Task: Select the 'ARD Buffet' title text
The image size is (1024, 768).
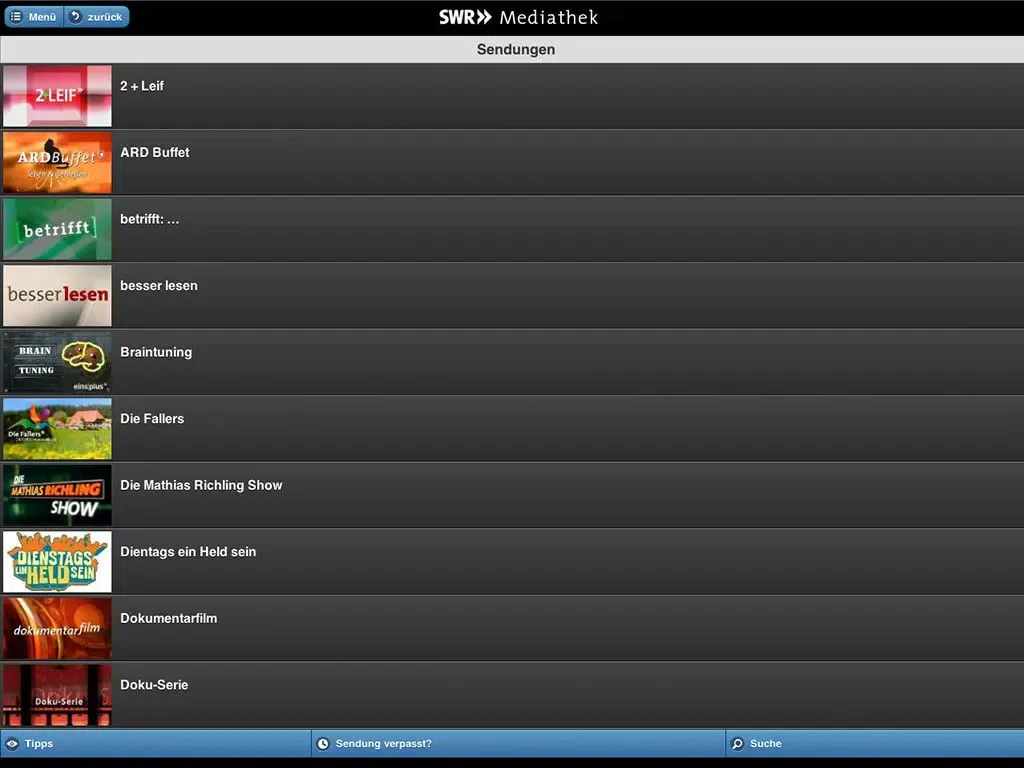Action: tap(155, 152)
